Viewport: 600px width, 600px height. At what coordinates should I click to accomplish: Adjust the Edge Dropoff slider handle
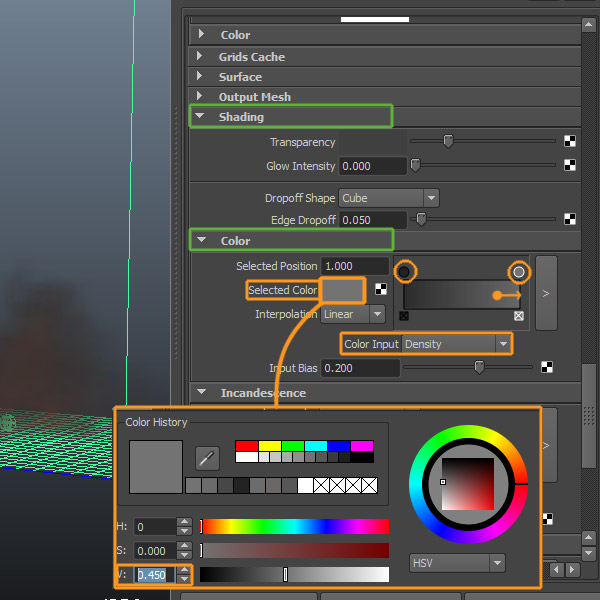421,219
